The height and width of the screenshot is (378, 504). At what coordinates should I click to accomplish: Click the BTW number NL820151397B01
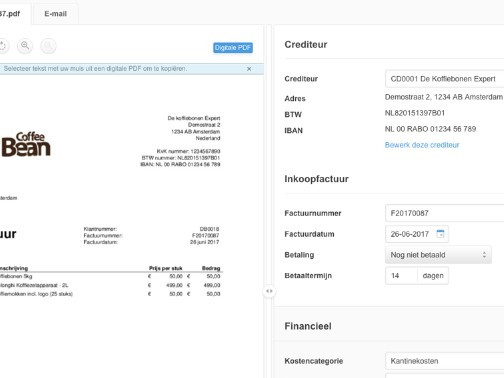(x=415, y=113)
